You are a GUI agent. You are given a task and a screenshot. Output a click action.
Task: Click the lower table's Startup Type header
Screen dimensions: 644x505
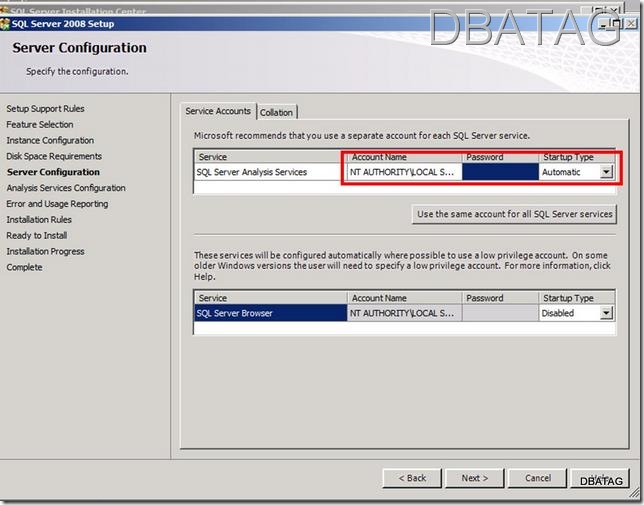pos(577,298)
